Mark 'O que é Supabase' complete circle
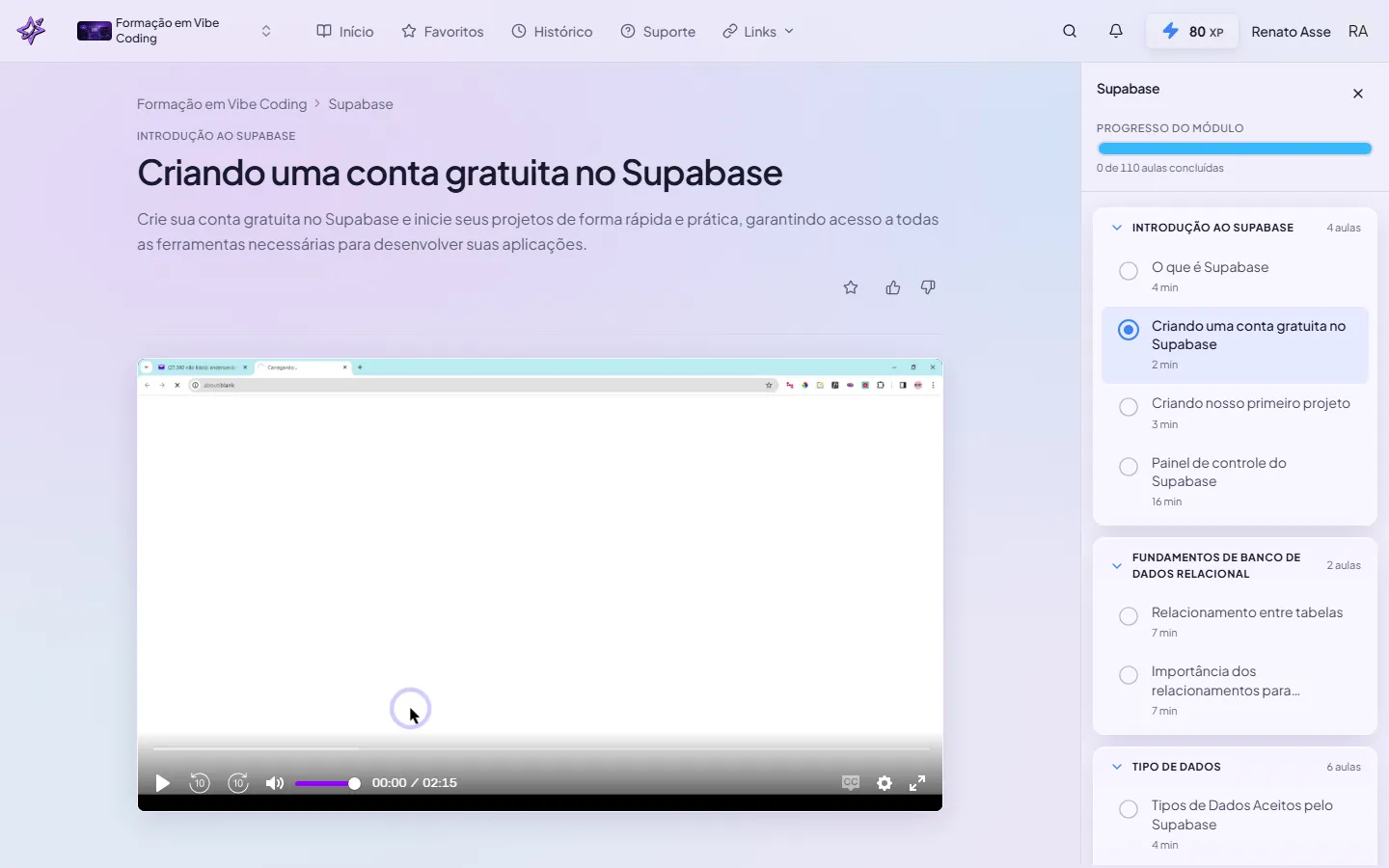Viewport: 1389px width, 868px height. pyautogui.click(x=1129, y=271)
